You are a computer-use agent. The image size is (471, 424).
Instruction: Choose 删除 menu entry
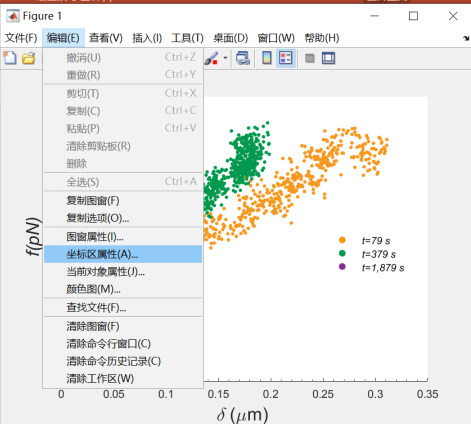tap(123, 164)
